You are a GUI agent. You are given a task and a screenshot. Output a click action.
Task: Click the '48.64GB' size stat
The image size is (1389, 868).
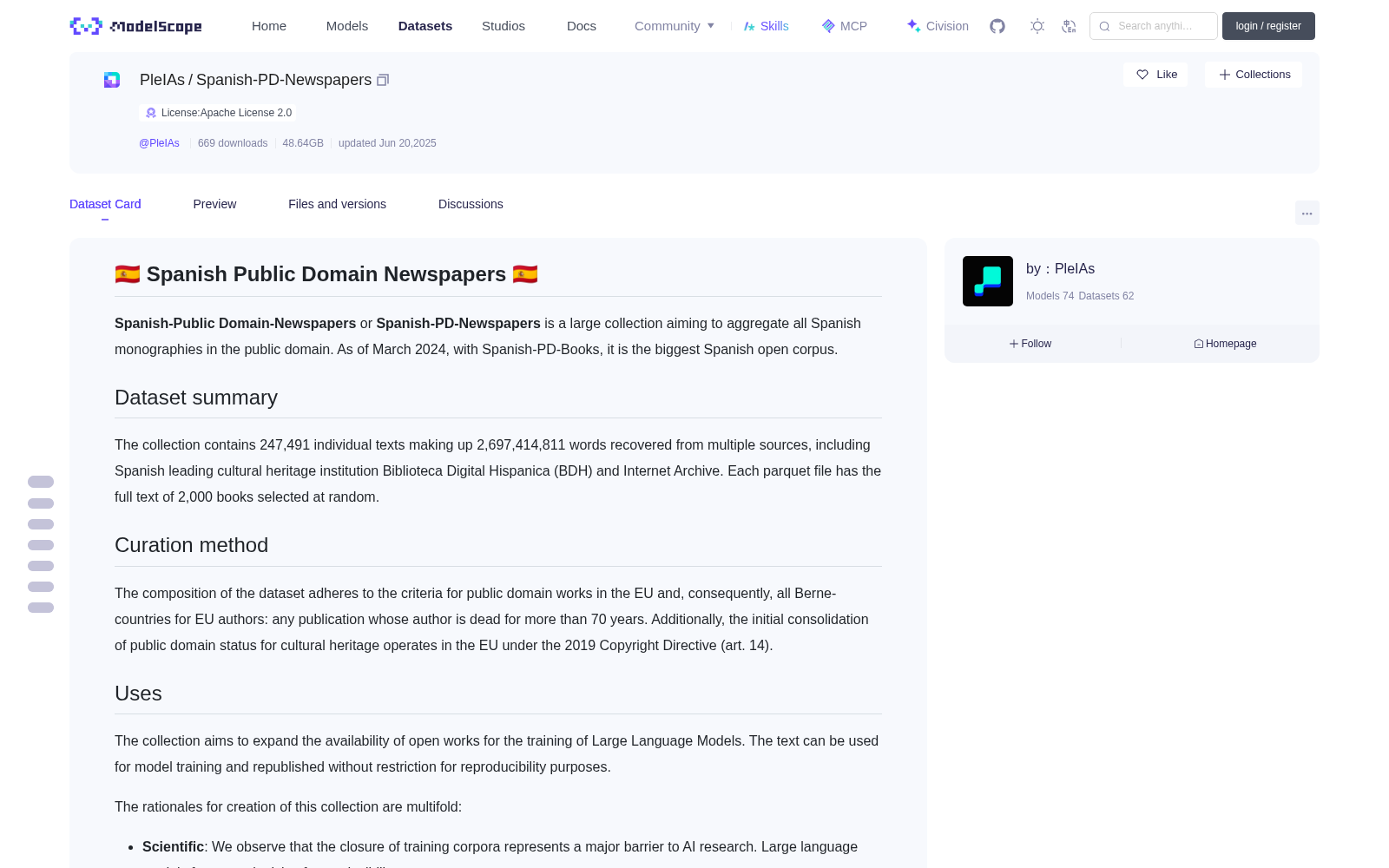303,143
